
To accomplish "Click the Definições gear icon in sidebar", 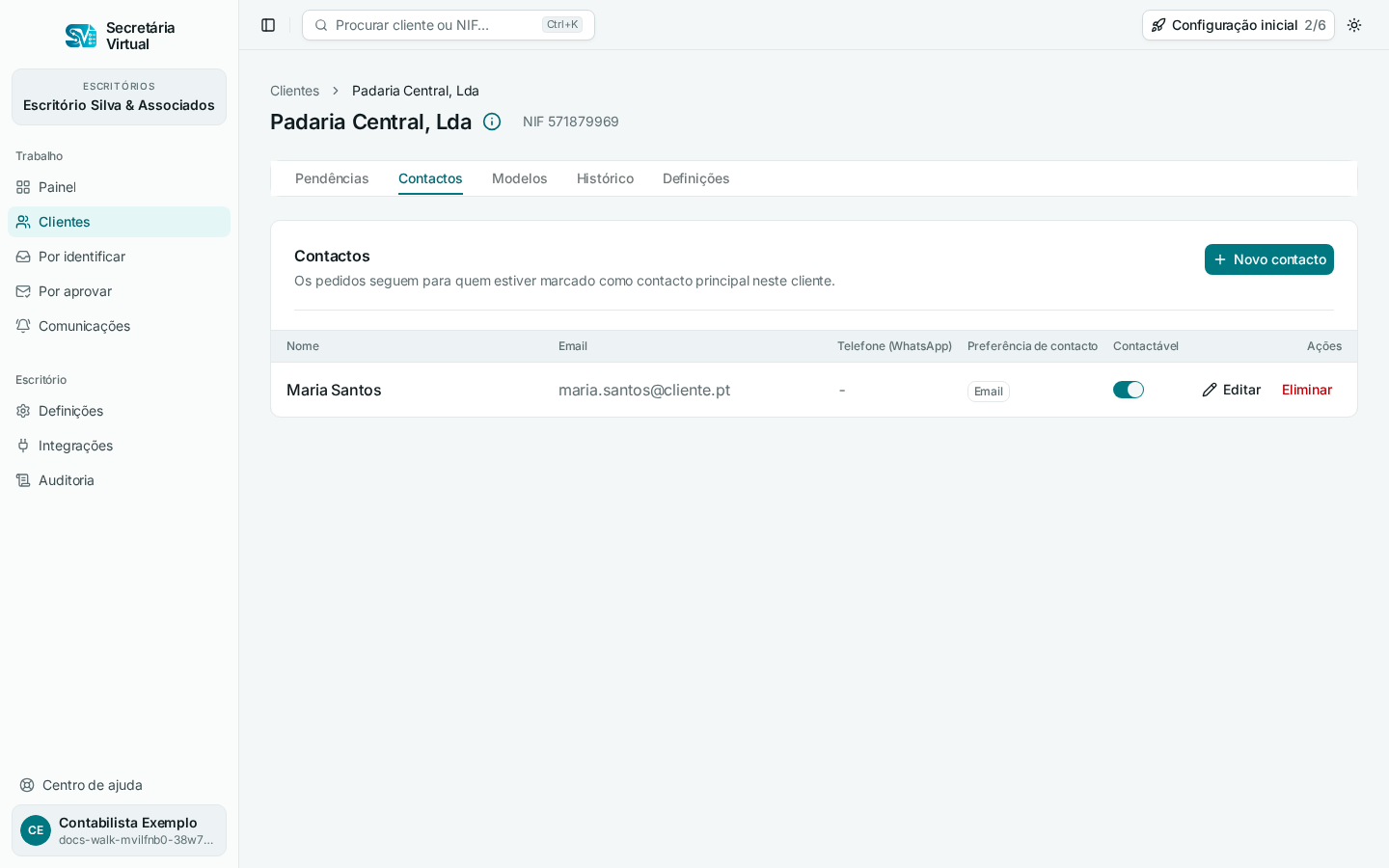I will (x=23, y=411).
